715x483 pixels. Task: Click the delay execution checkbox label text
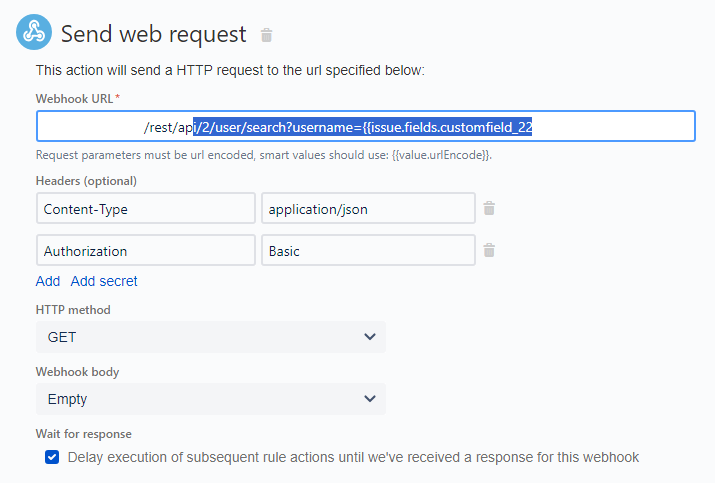click(353, 457)
